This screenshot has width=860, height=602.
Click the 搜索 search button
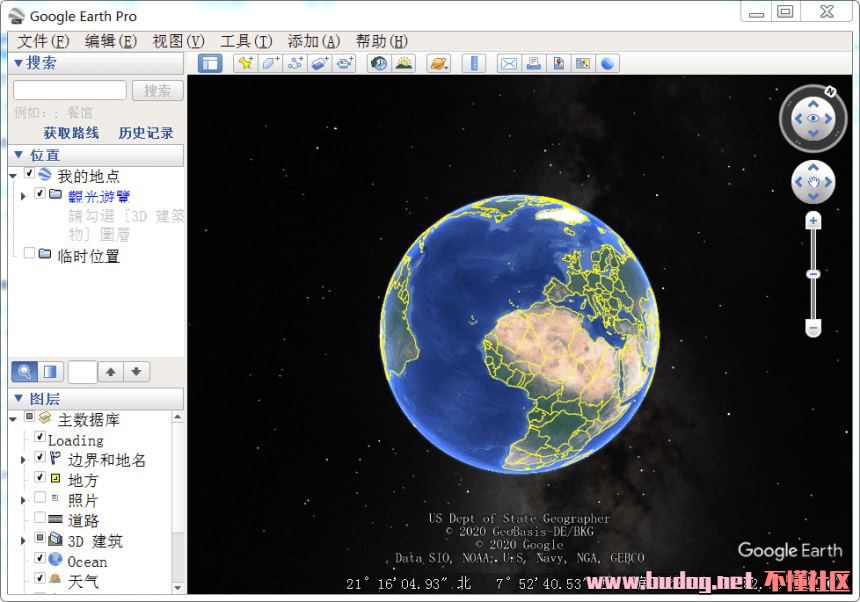157,90
